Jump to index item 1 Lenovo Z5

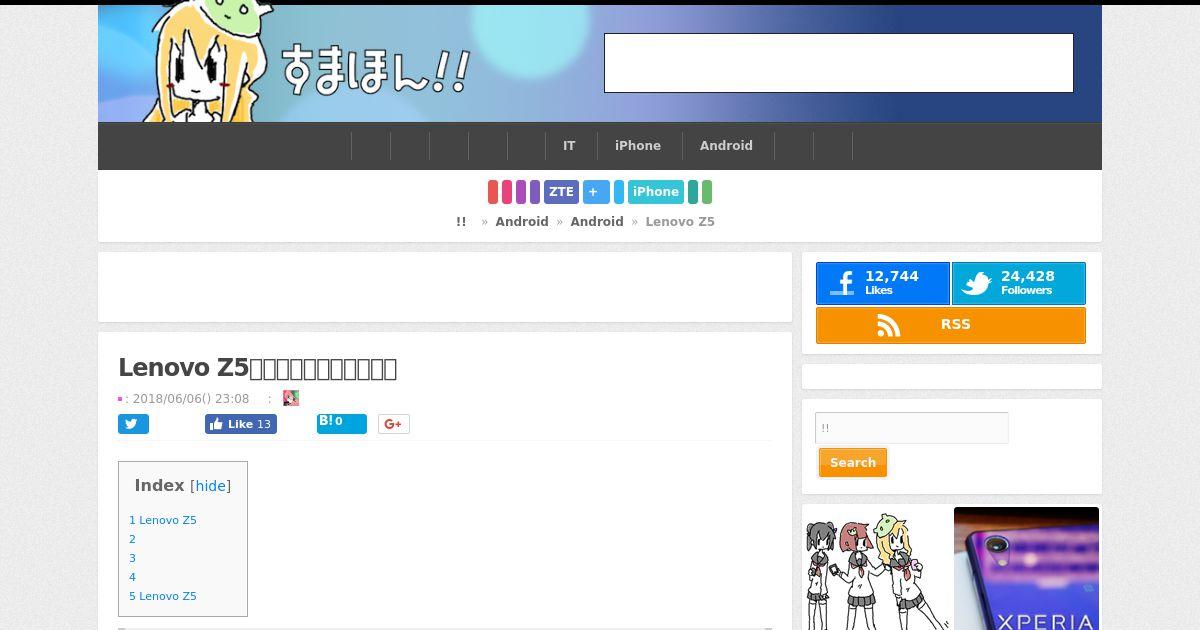click(163, 520)
